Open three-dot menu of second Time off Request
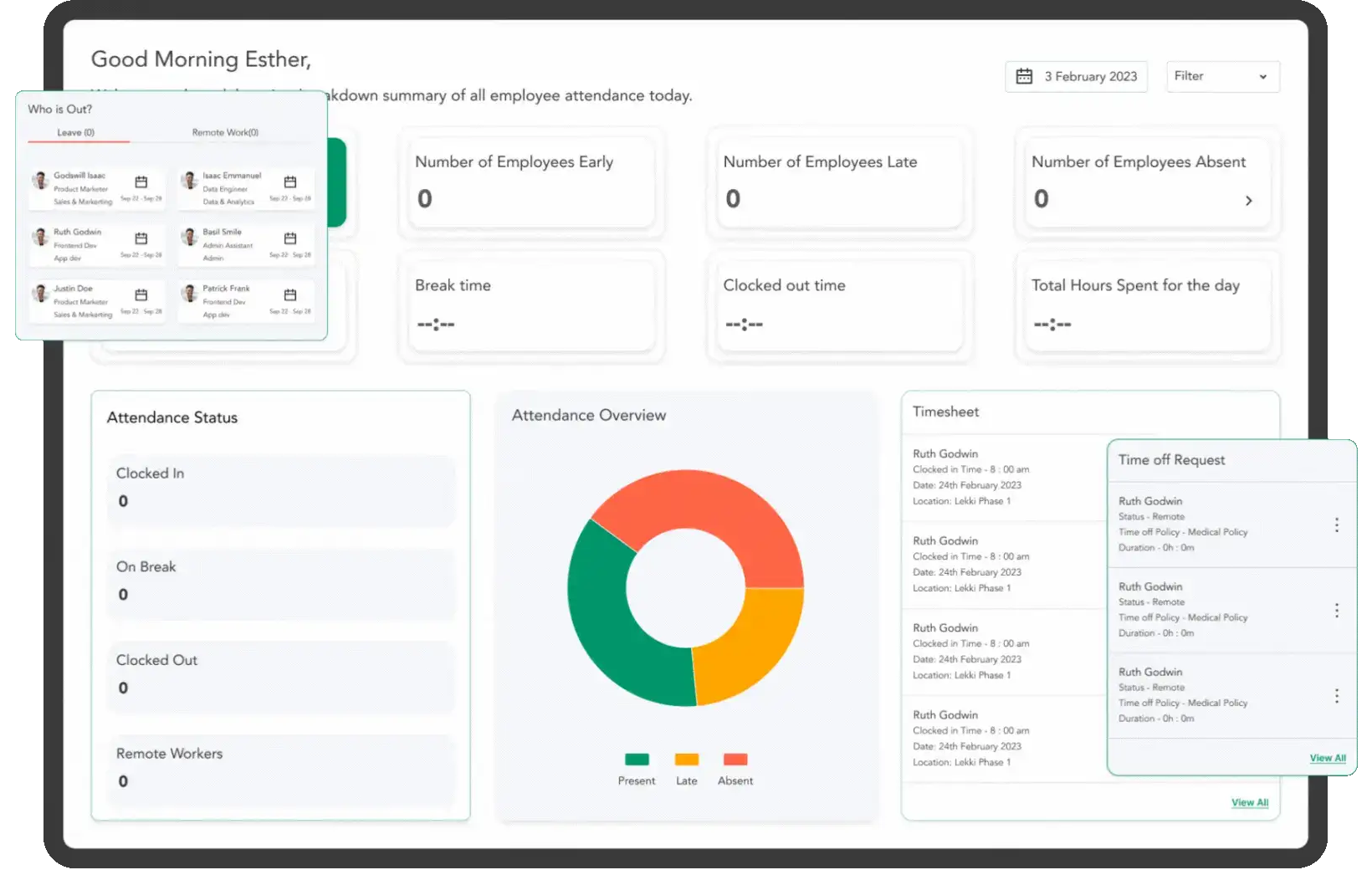Viewport: 1372px width, 870px height. point(1336,611)
